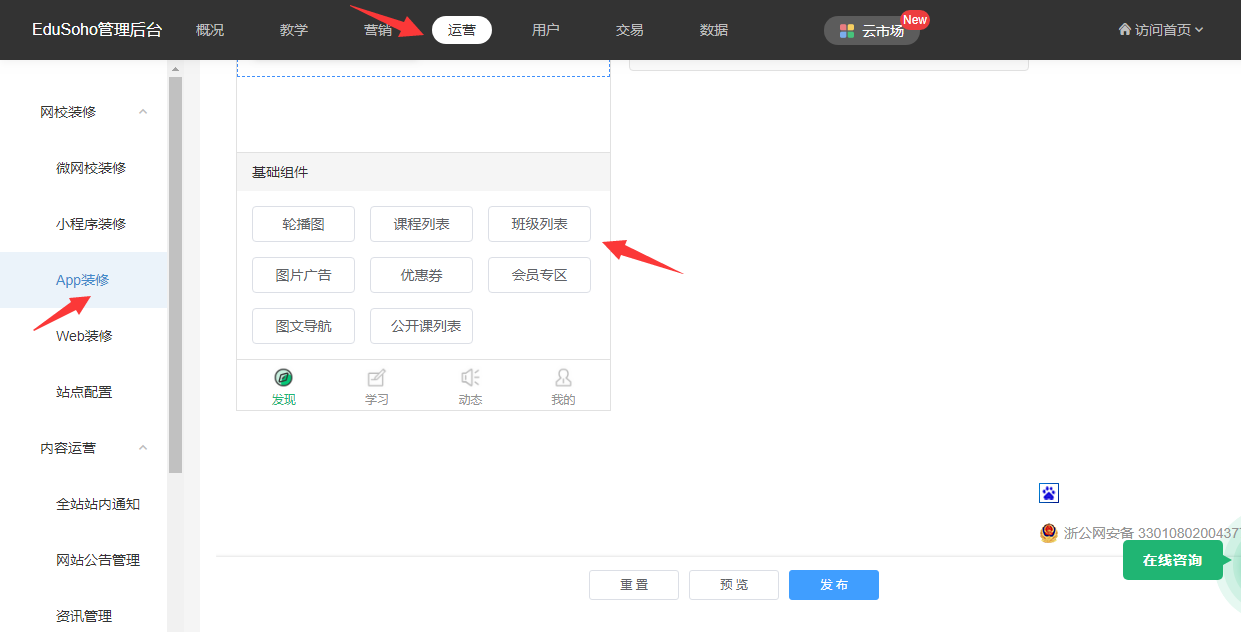The image size is (1241, 632).
Task: Open the 访问首页 dropdown arrow
Action: [x=1199, y=30]
